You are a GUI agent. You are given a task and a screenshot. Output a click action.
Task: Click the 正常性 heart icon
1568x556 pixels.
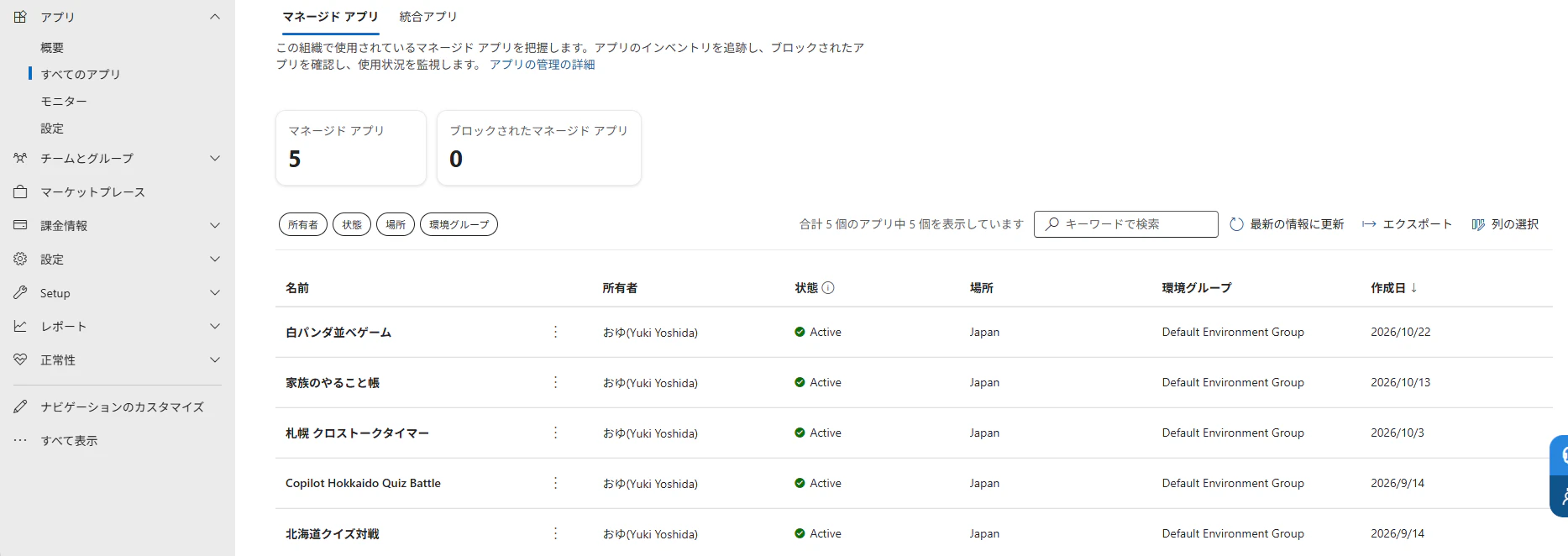[20, 359]
